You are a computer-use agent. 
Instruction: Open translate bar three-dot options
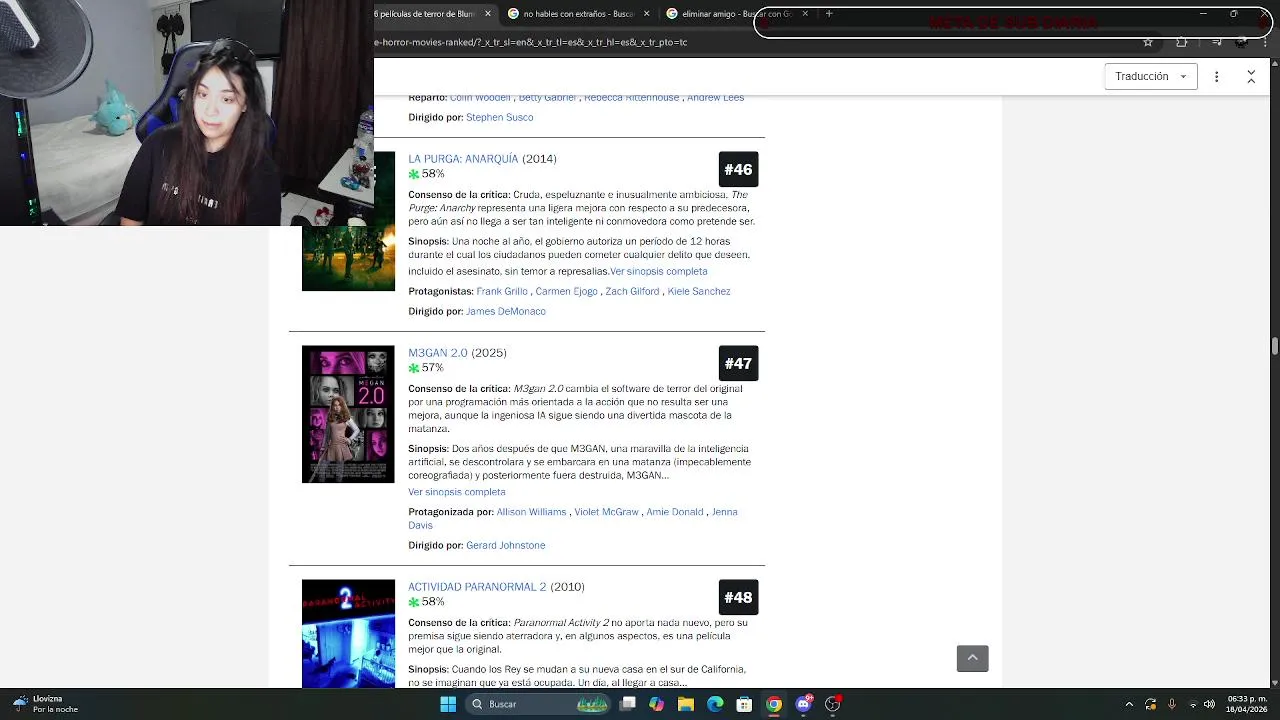[x=1217, y=77]
